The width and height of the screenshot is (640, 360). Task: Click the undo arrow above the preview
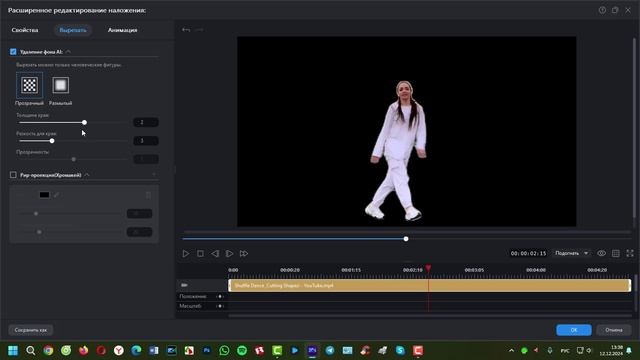[x=186, y=30]
